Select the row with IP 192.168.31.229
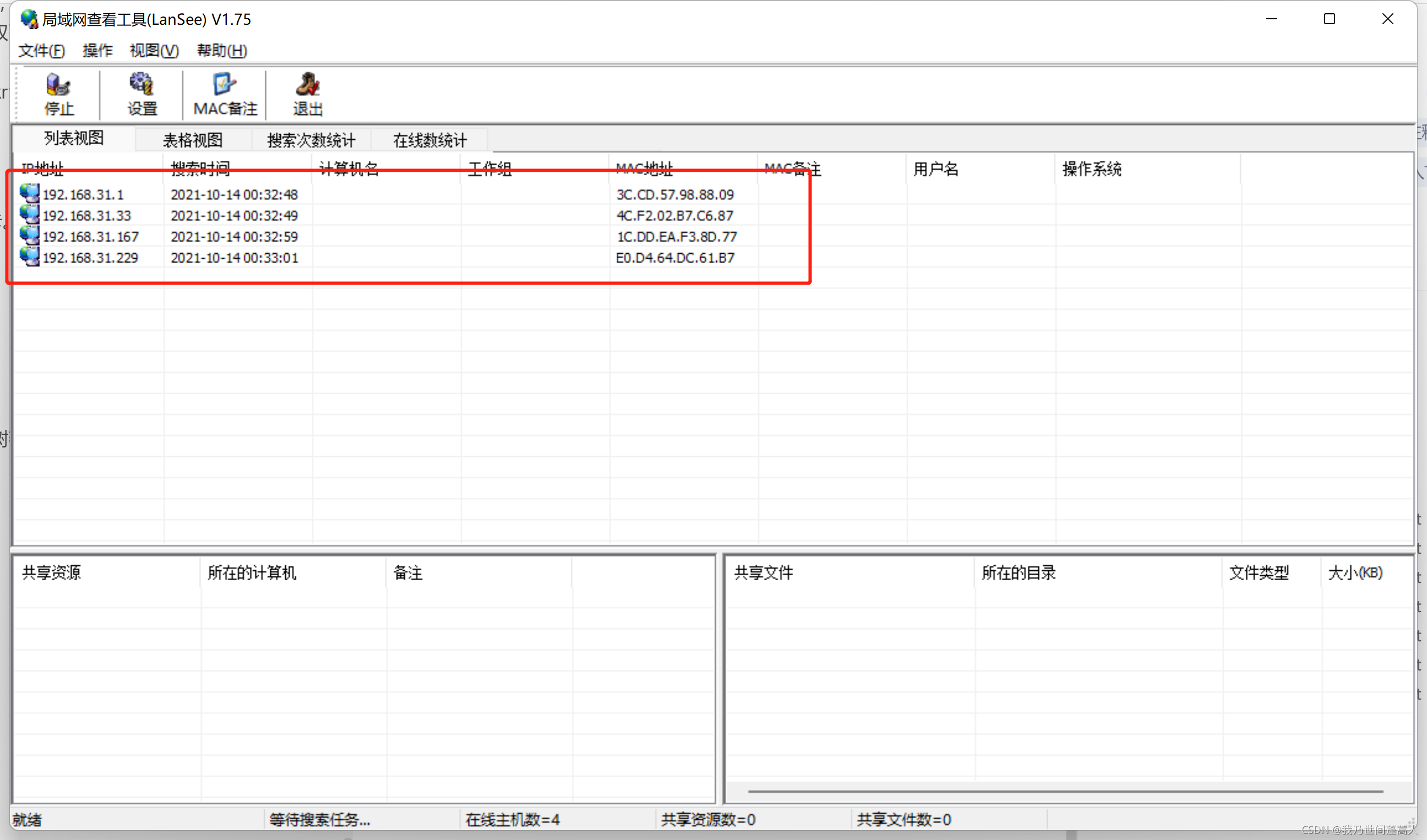This screenshot has height=840, width=1427. (x=713, y=257)
